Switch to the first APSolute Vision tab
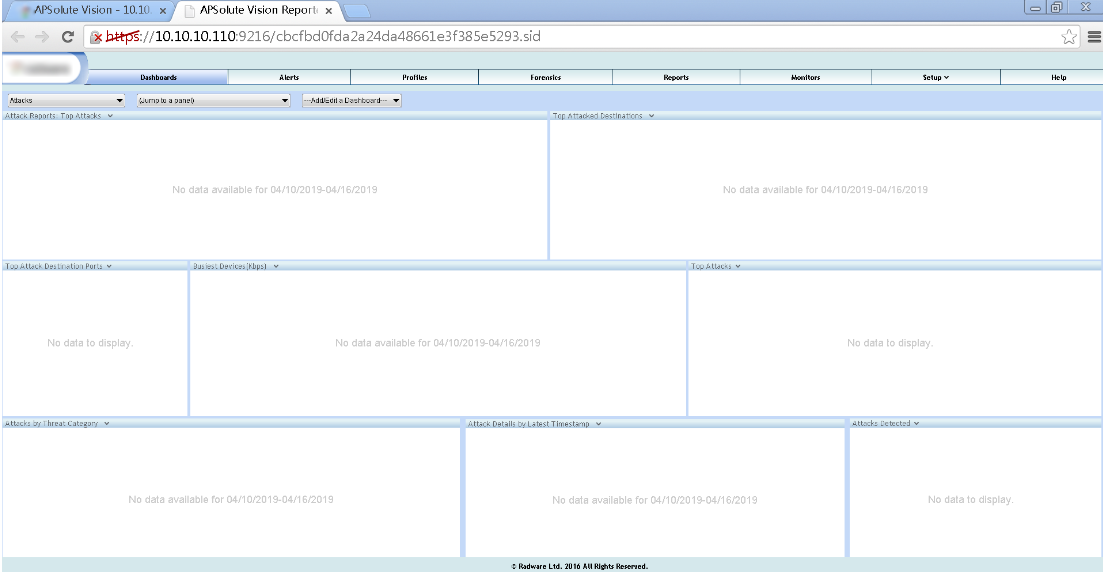Viewport: 1103px width, 573px height. pyautogui.click(x=90, y=10)
